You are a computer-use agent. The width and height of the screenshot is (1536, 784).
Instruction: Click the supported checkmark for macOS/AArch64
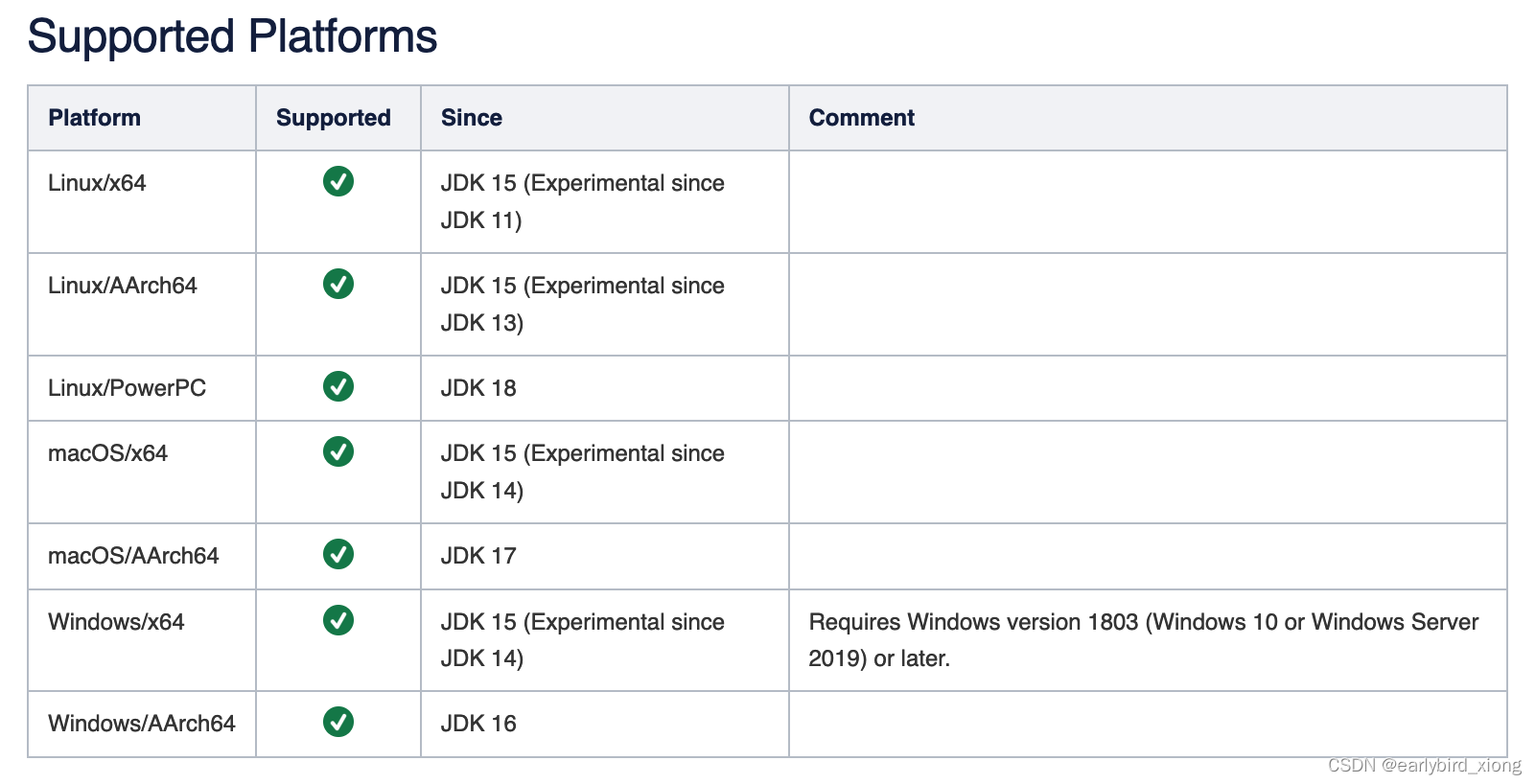[338, 554]
